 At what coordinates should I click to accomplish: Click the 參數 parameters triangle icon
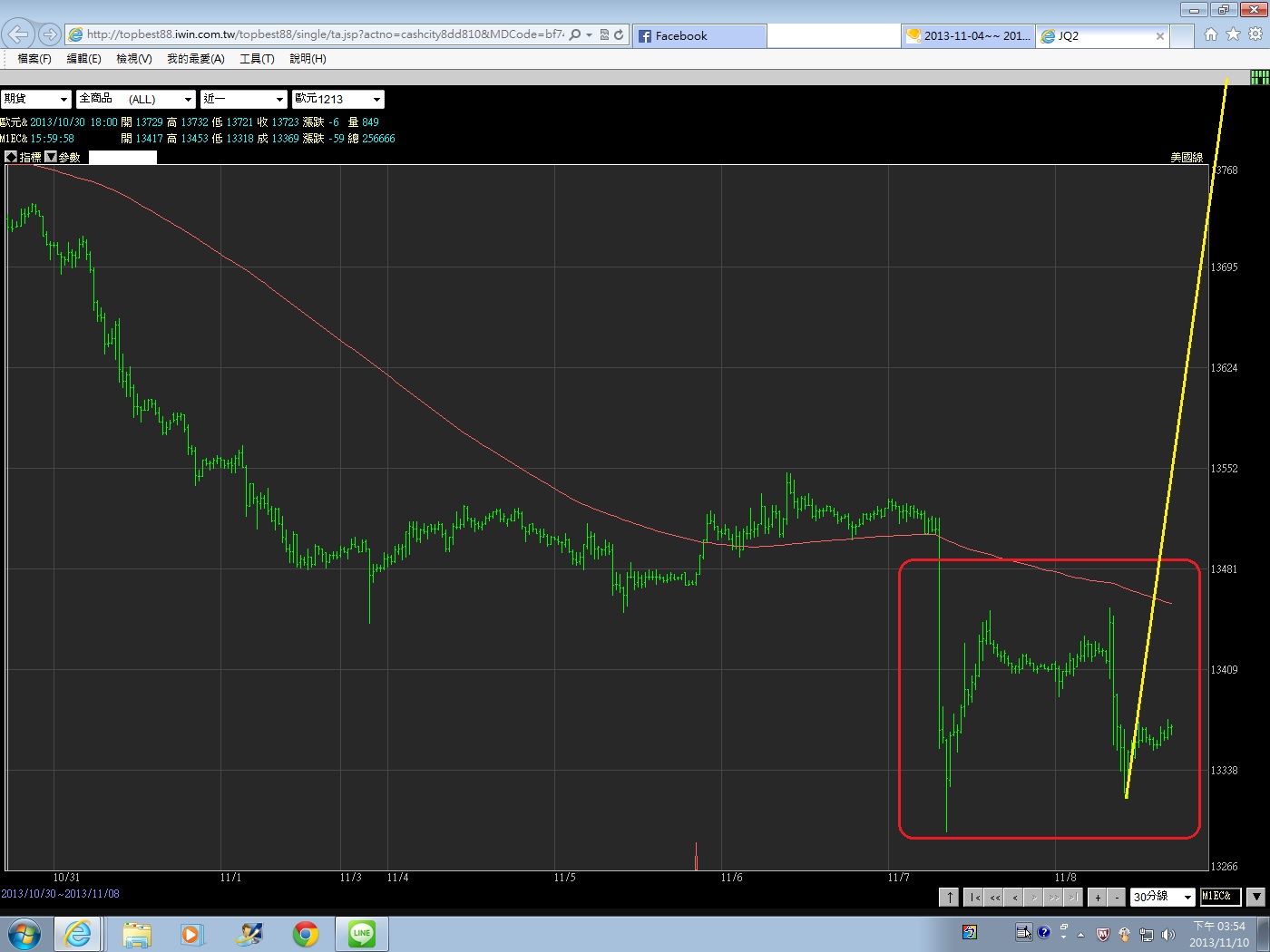51,157
